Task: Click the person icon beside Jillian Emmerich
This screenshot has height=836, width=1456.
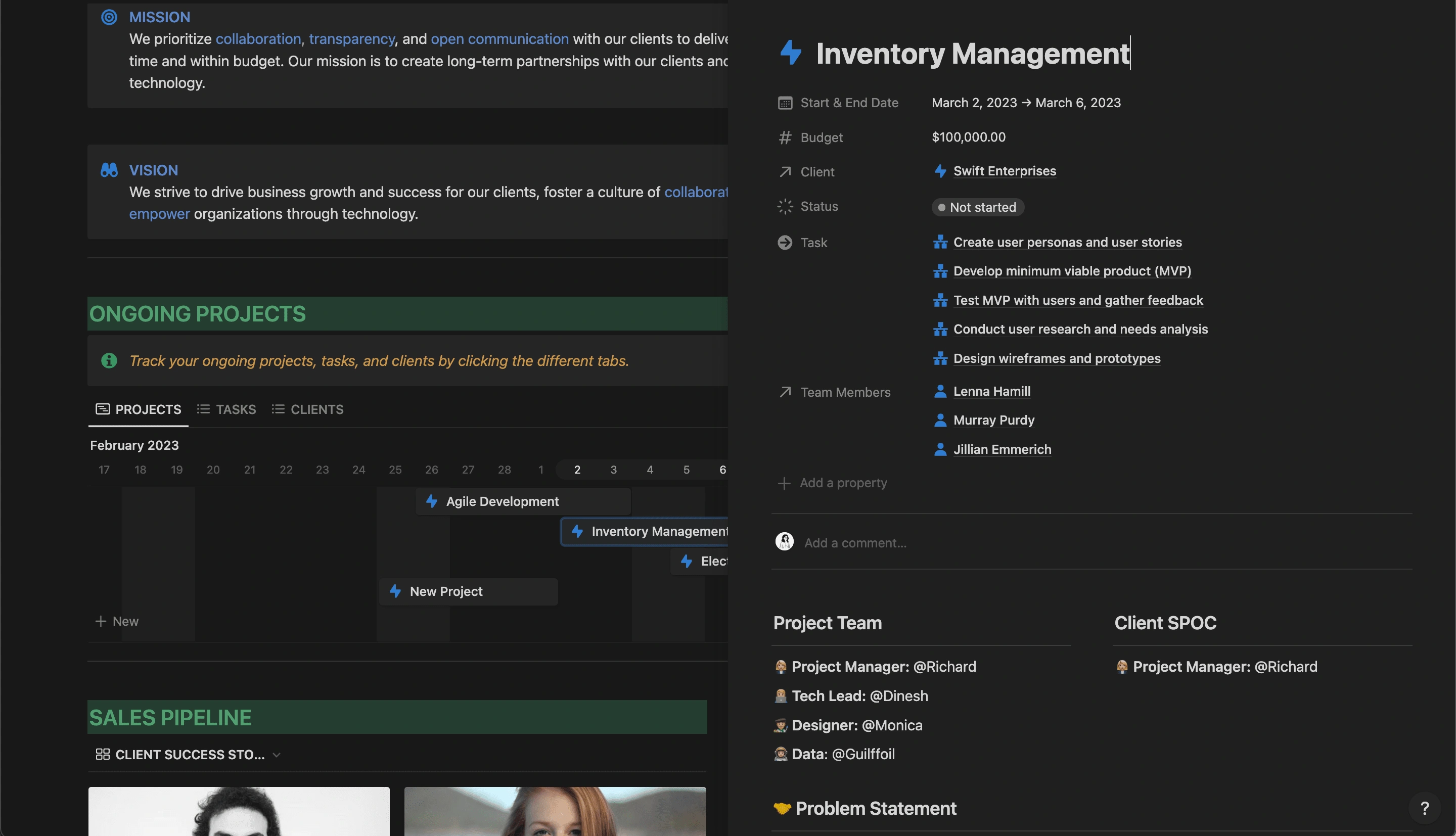Action: (940, 449)
